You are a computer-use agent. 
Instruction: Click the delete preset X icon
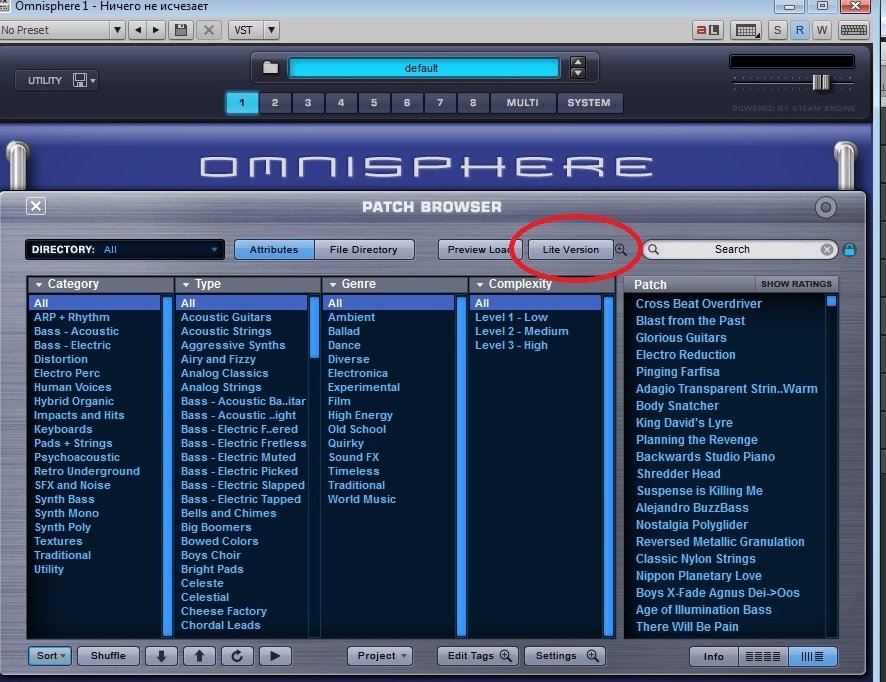[209, 30]
